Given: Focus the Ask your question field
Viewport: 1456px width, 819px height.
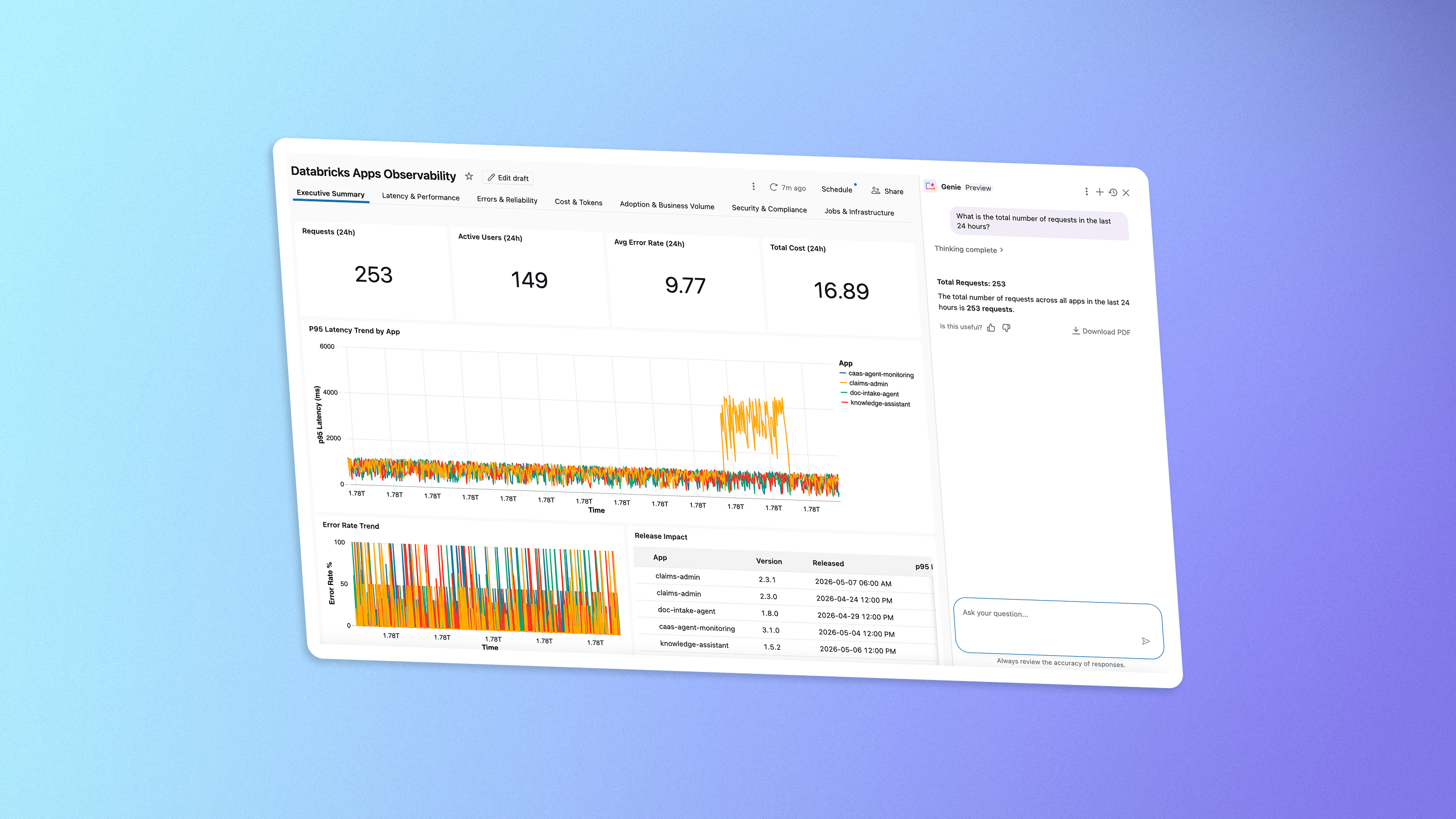Looking at the screenshot, I should (x=1058, y=628).
